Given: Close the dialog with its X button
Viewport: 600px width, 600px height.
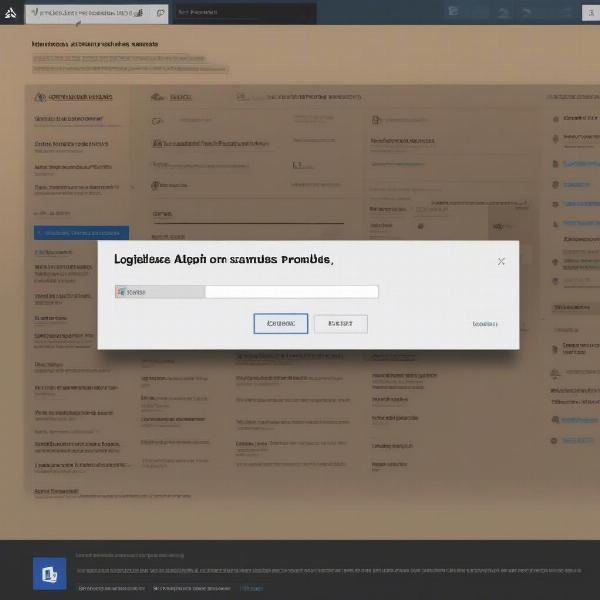Looking at the screenshot, I should [x=501, y=261].
